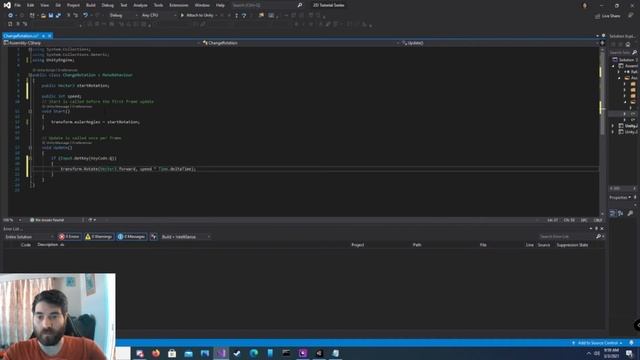
Task: Open Firefox from the taskbar
Action: tap(156, 353)
